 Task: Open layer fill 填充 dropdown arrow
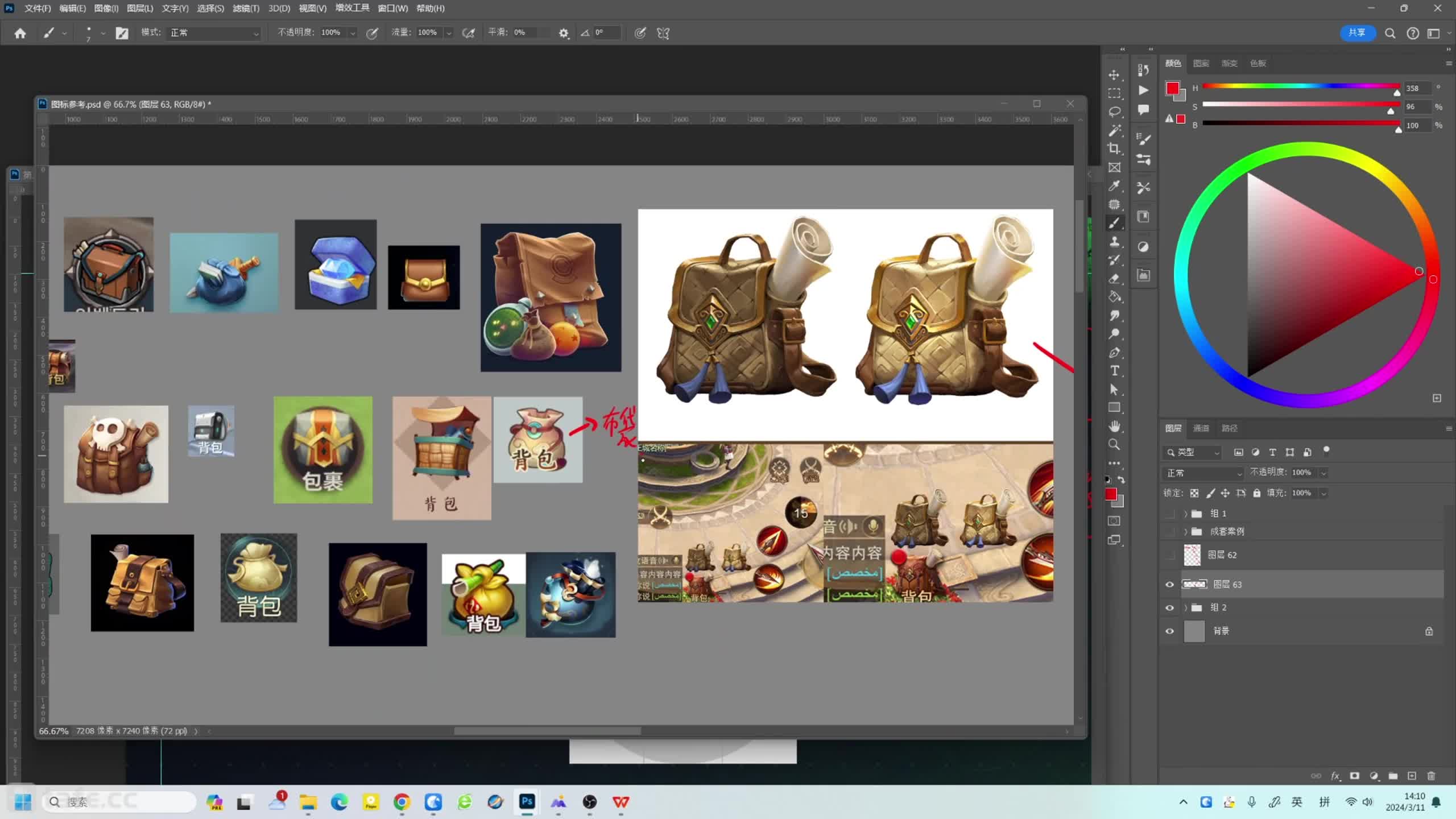[1323, 494]
